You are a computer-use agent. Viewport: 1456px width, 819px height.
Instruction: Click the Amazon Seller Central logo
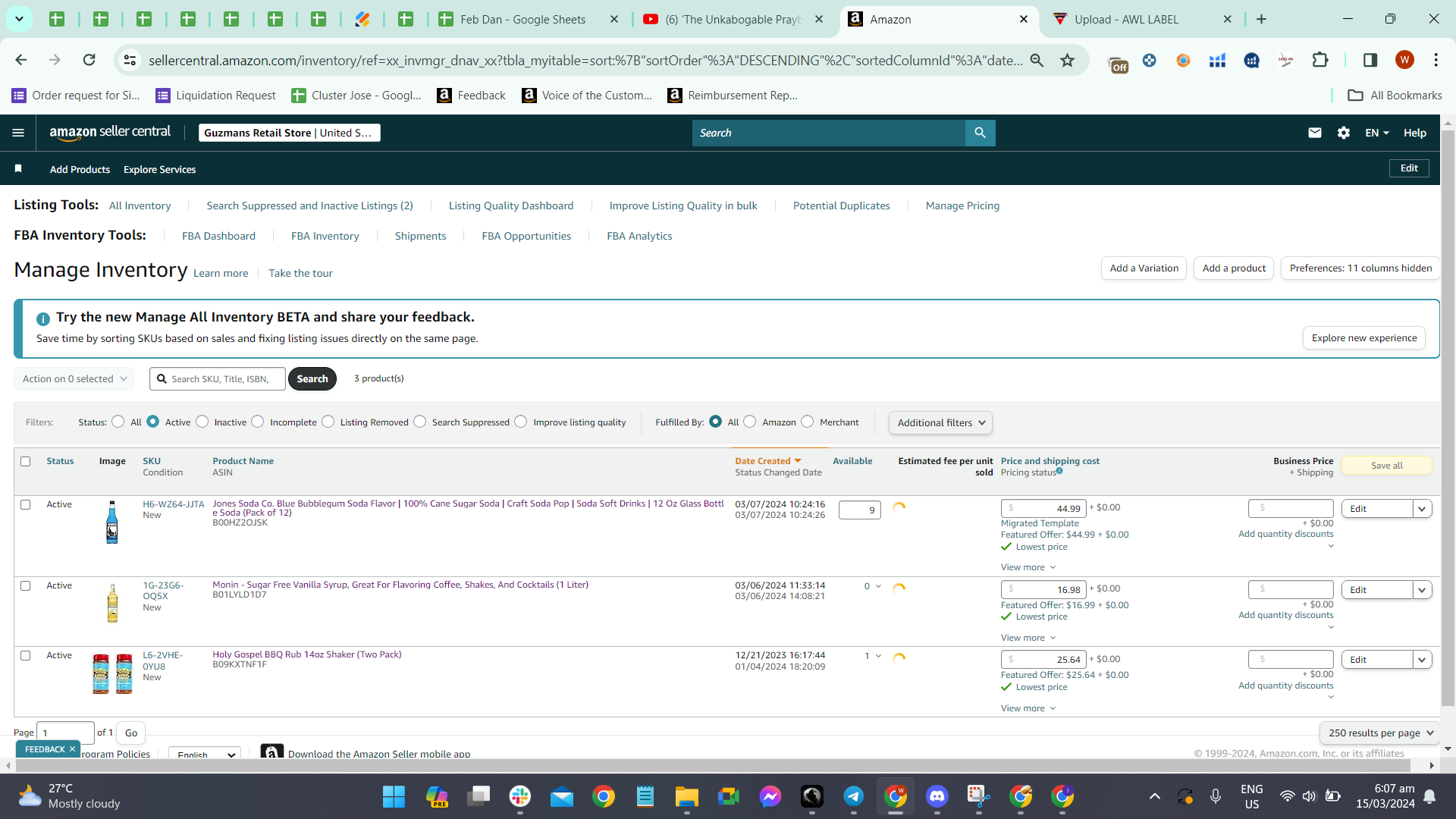110,132
